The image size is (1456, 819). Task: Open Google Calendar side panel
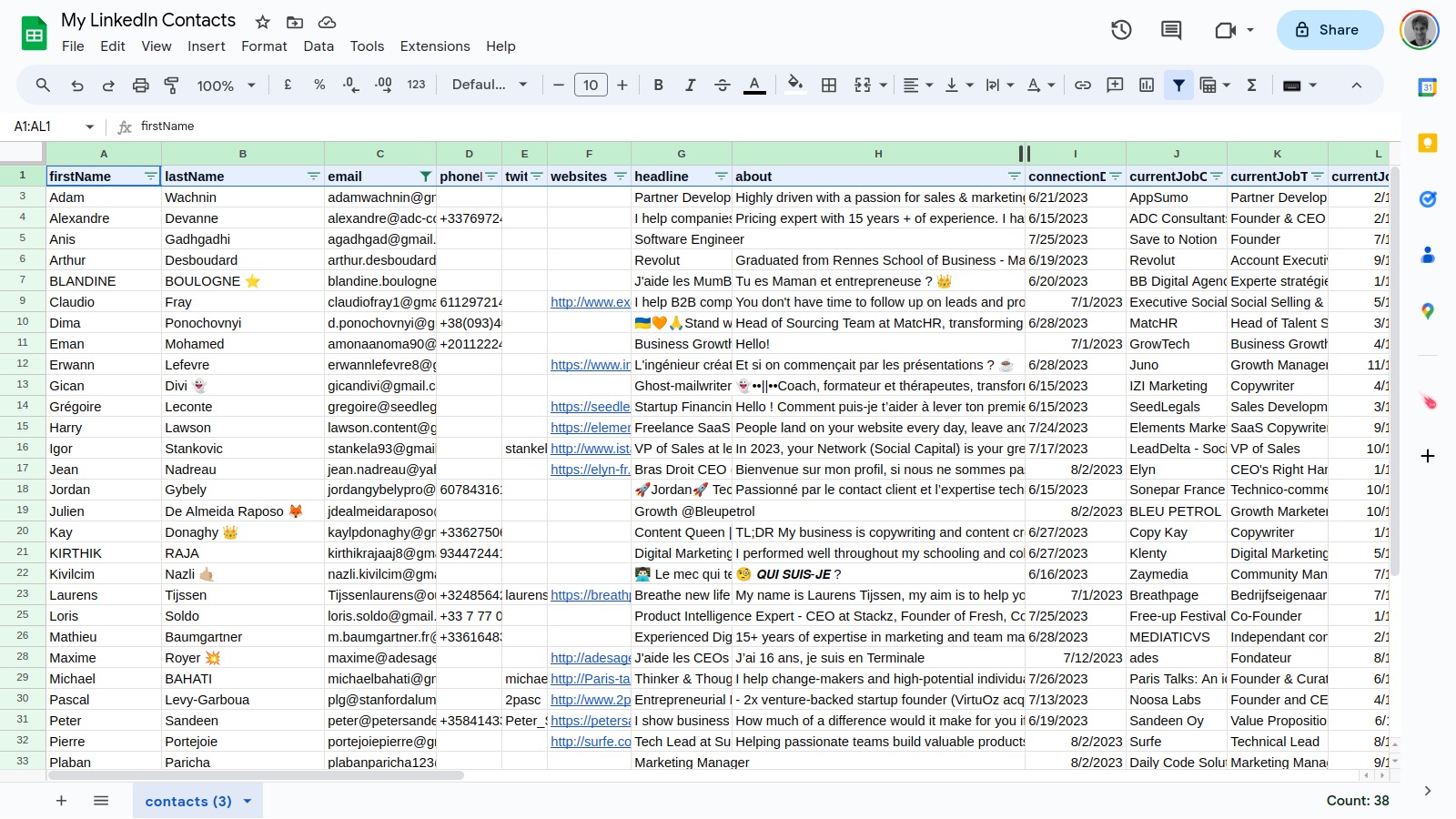[1428, 87]
